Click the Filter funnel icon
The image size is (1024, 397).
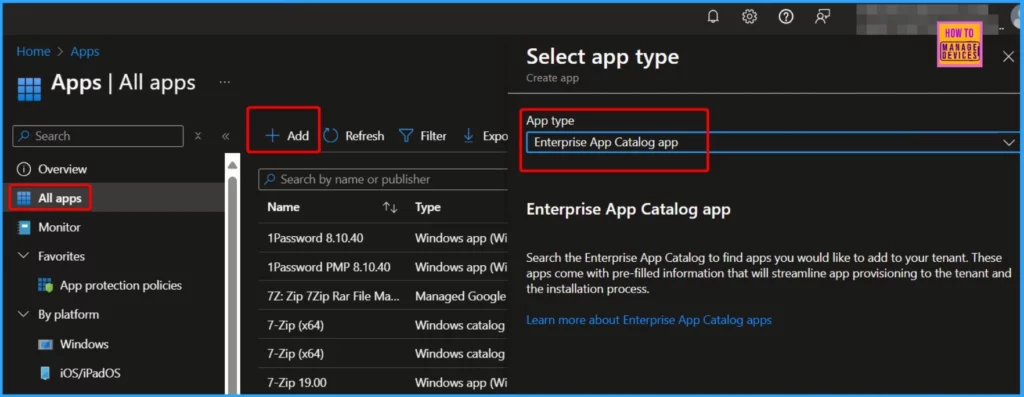point(406,136)
